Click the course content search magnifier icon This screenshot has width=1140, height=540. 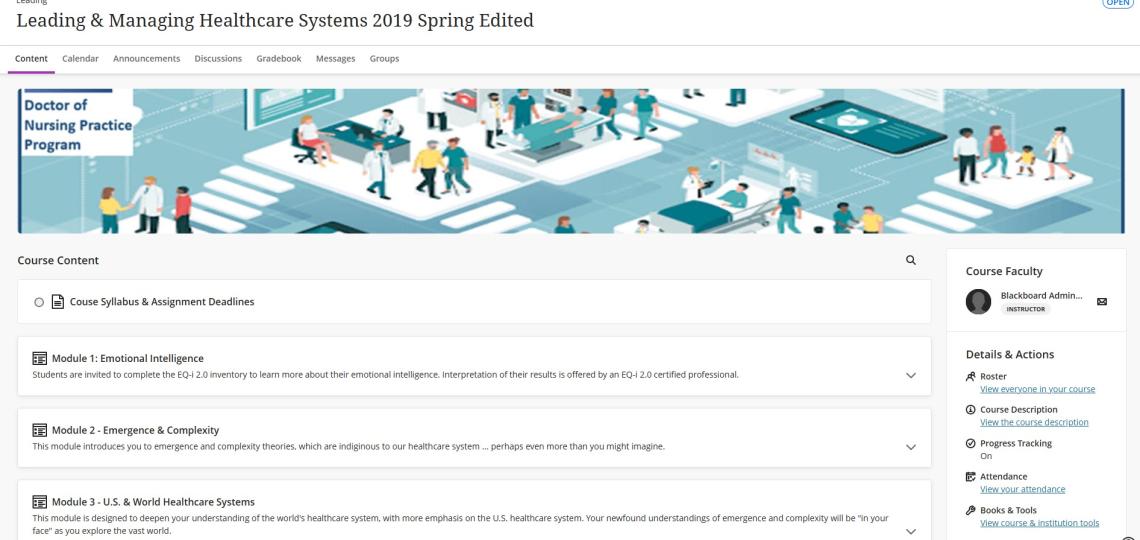[910, 260]
